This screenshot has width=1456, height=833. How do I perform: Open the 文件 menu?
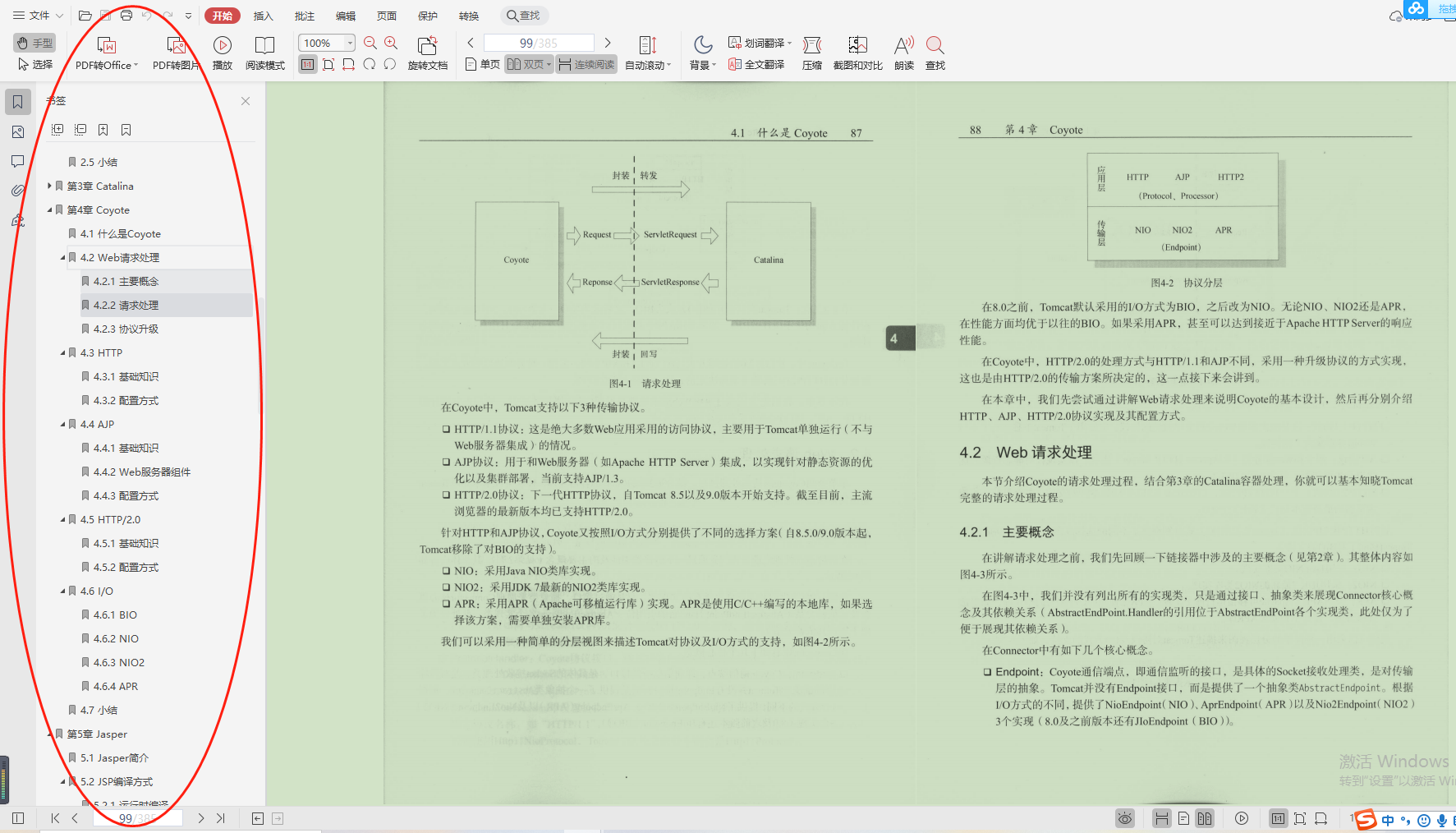point(38,16)
